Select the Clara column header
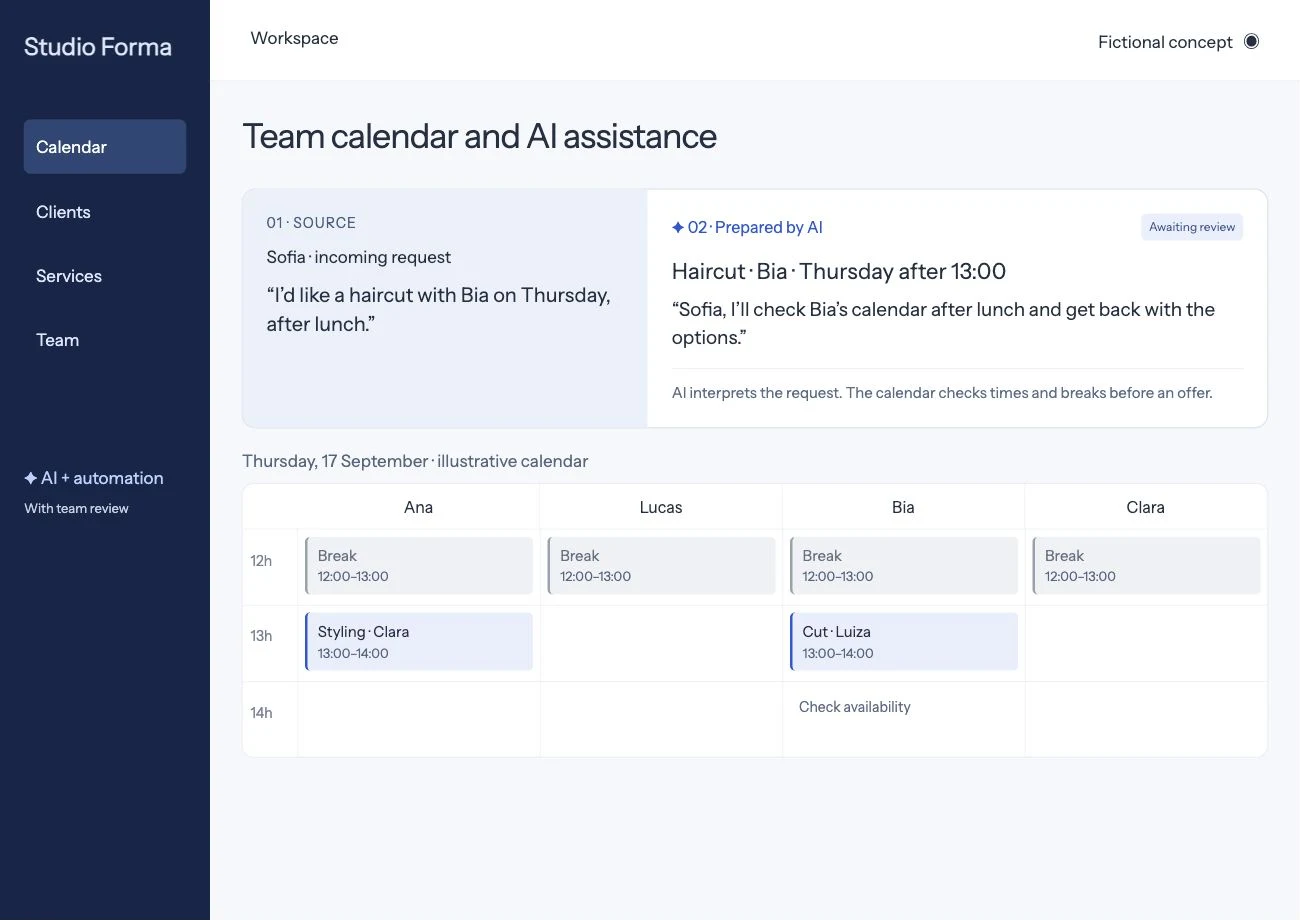The height and width of the screenshot is (920, 1300). pyautogui.click(x=1146, y=507)
